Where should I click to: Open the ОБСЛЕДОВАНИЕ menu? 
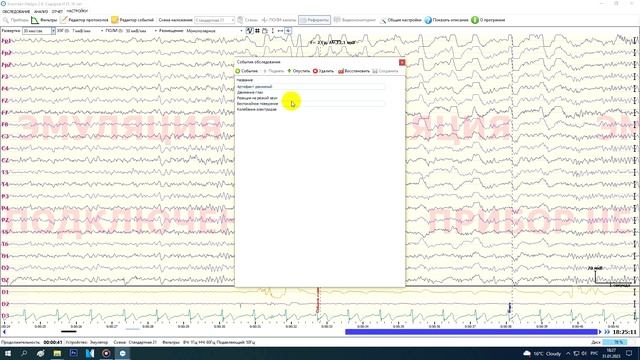16,11
